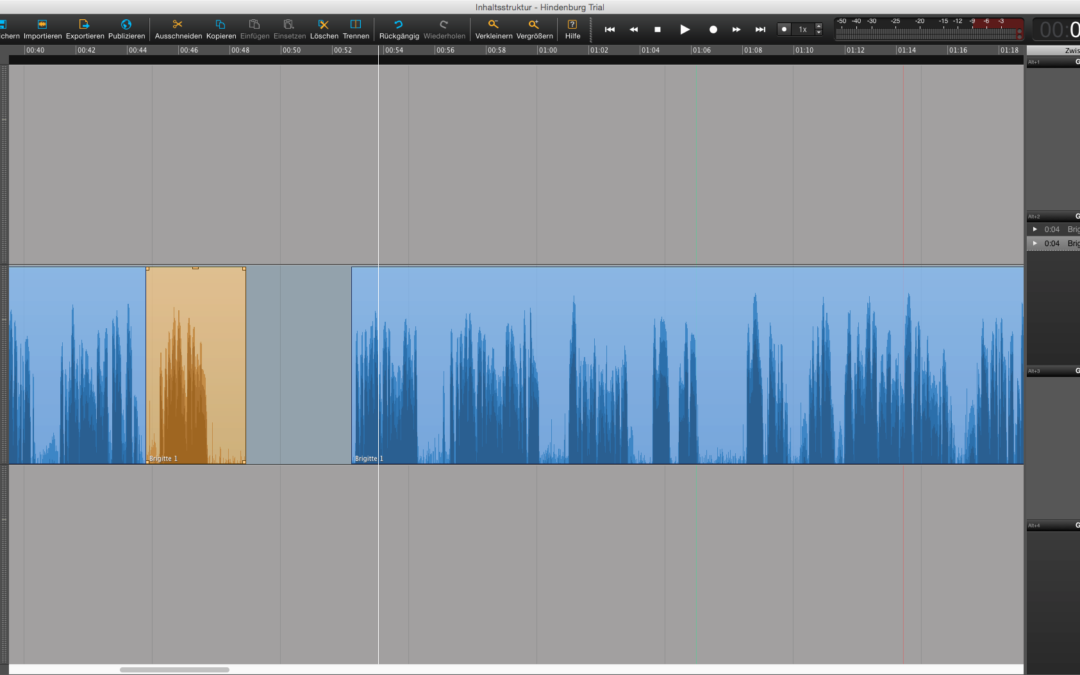Image resolution: width=1080 pixels, height=675 pixels.
Task: Increase playback speed with up stepper arrow
Action: pyautogui.click(x=818, y=26)
